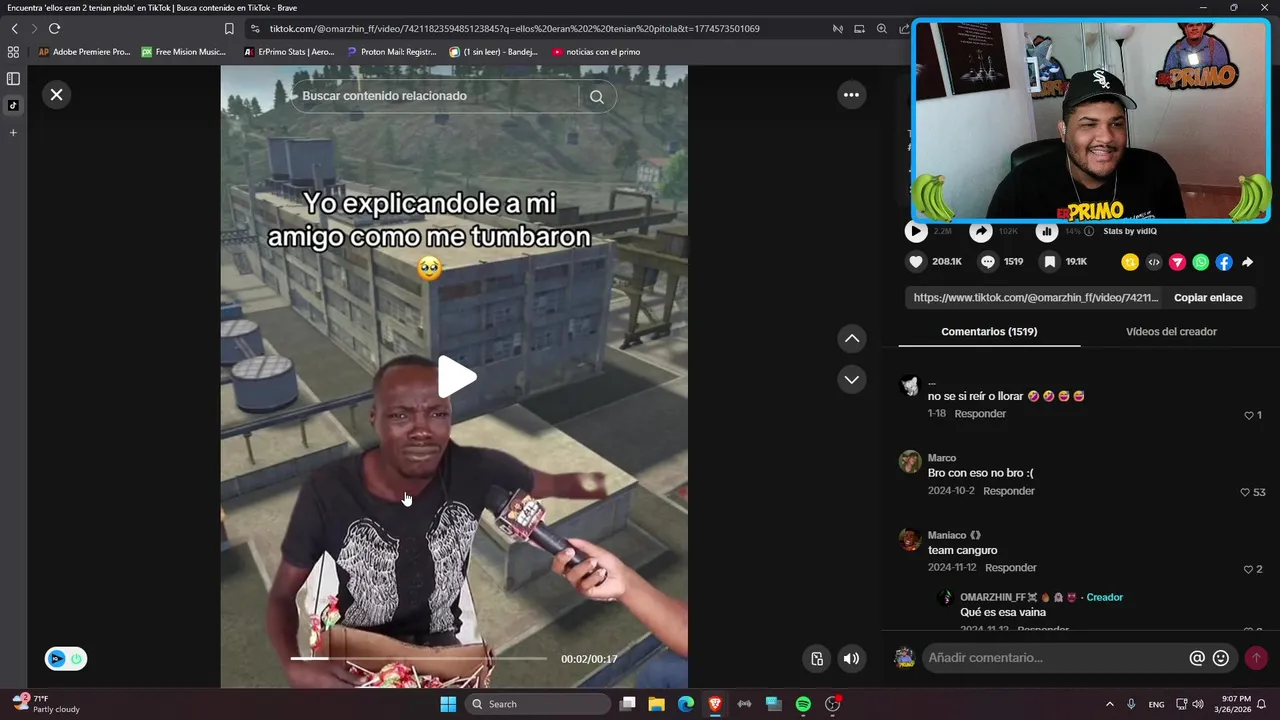Go to next video with down chevron
The height and width of the screenshot is (720, 1280).
click(851, 380)
